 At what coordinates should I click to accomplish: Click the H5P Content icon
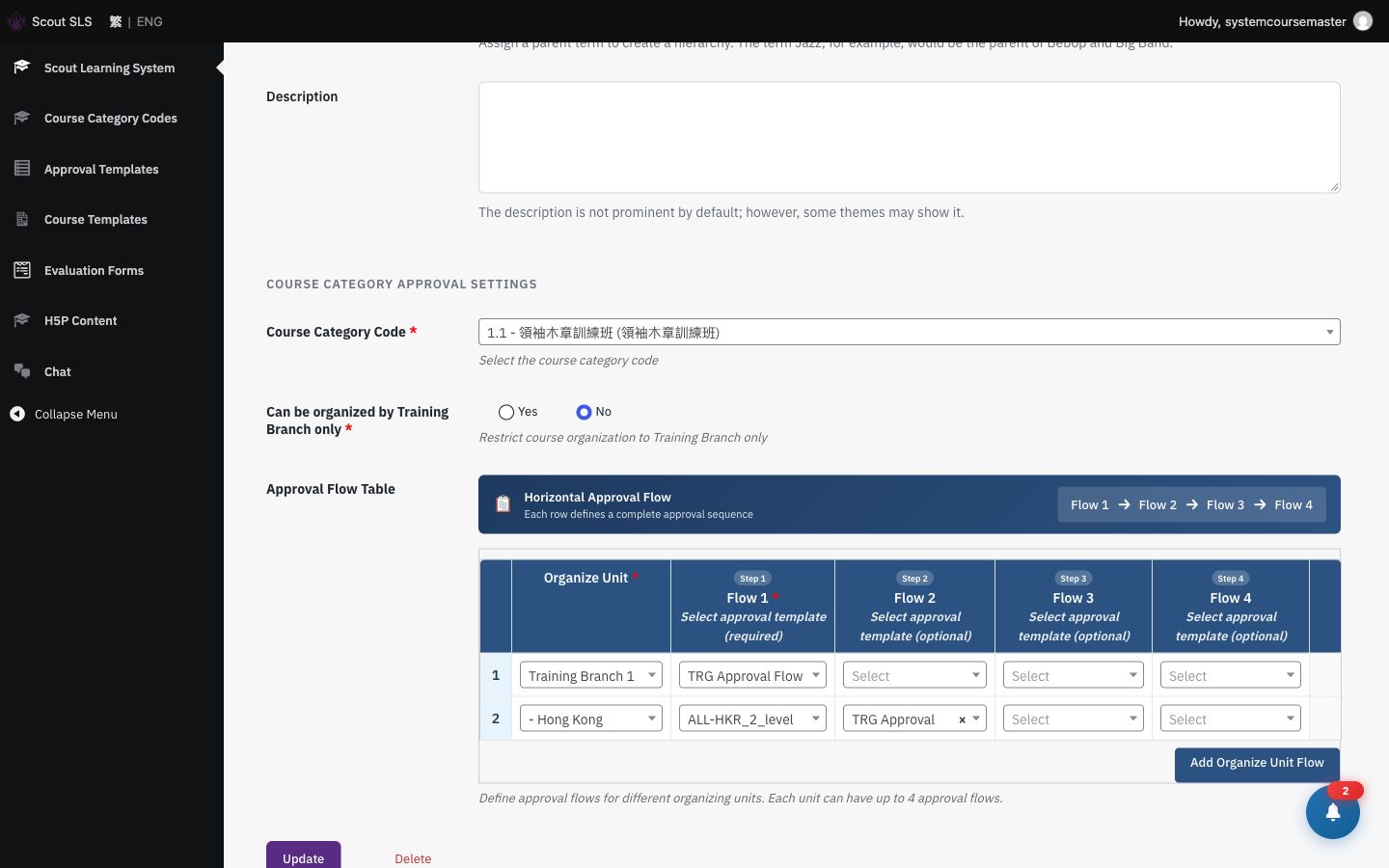pos(22,320)
